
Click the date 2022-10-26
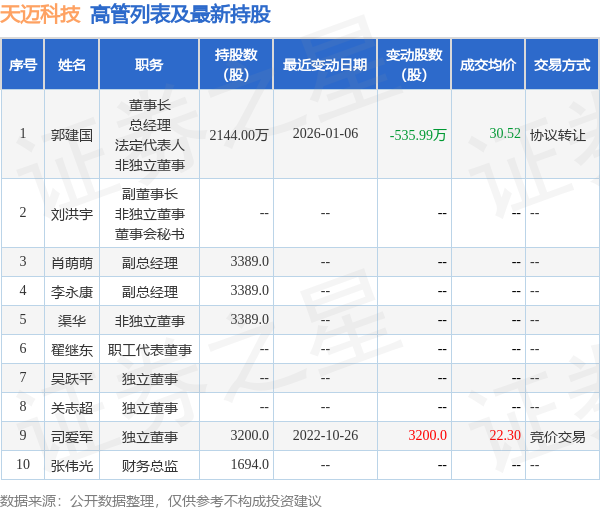click(x=325, y=435)
